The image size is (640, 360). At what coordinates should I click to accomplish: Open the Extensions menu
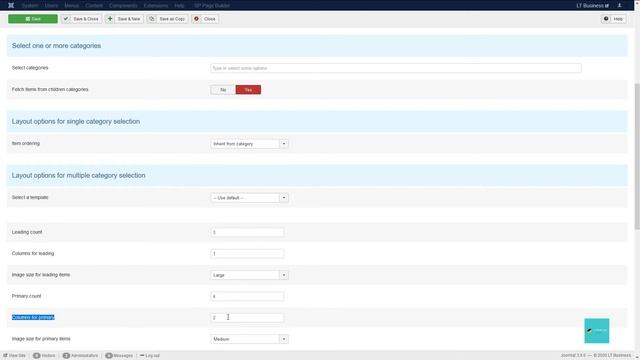[x=156, y=6]
